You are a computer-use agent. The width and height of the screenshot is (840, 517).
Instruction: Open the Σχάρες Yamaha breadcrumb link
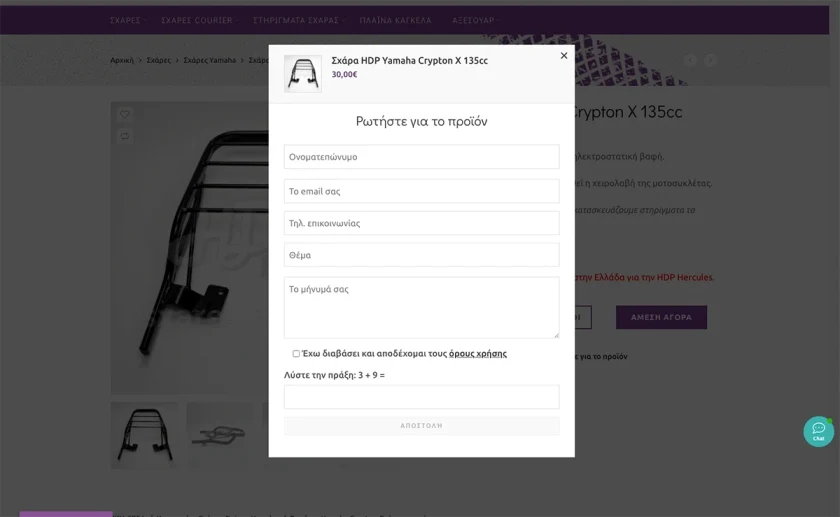click(x=209, y=60)
